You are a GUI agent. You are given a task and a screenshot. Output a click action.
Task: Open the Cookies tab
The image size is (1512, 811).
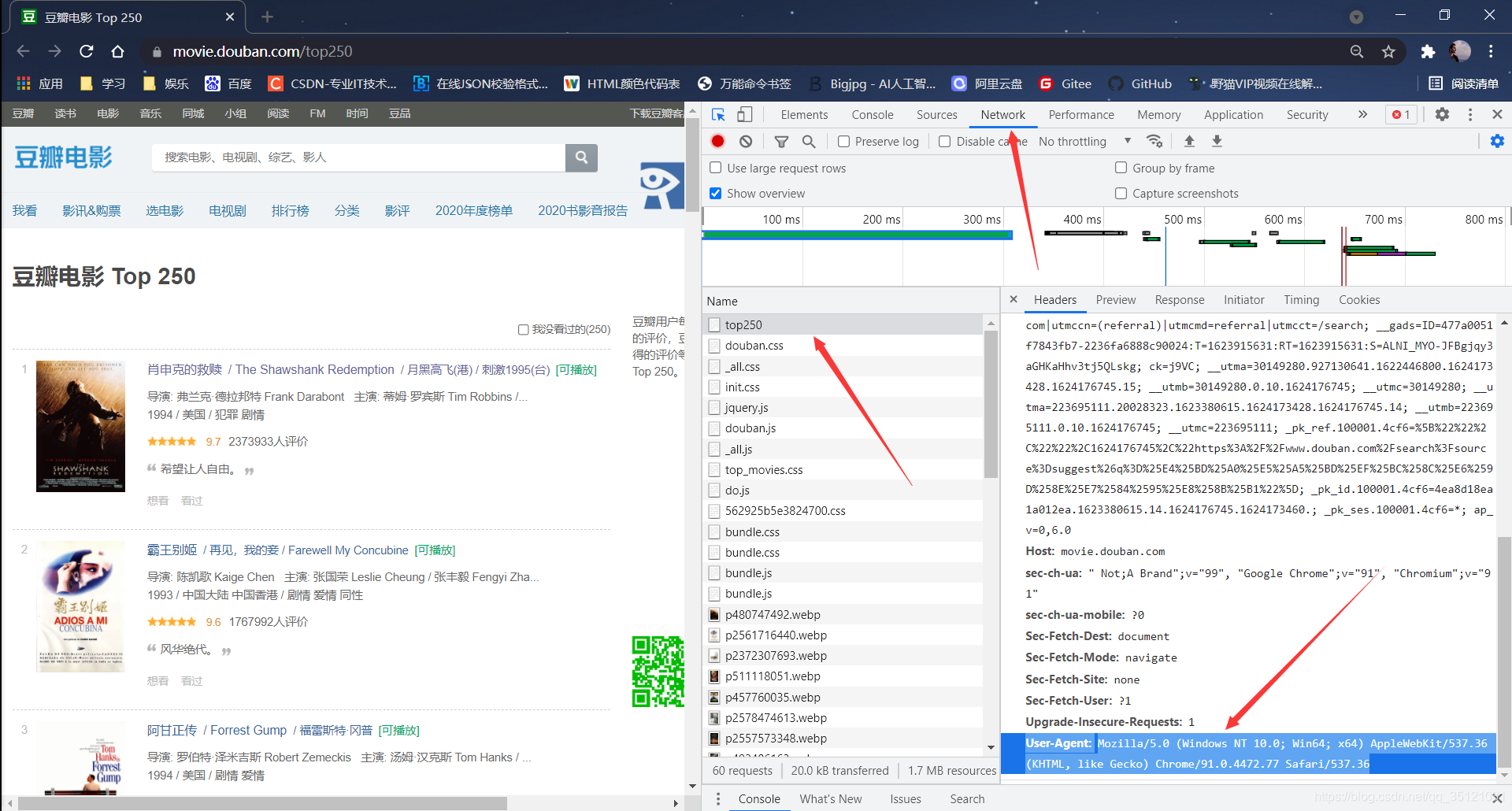pyautogui.click(x=1359, y=299)
